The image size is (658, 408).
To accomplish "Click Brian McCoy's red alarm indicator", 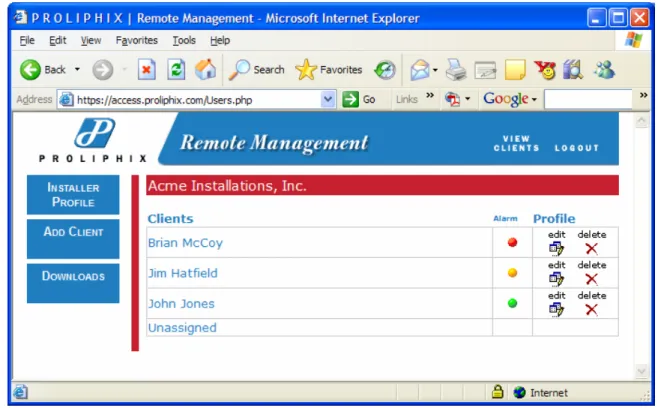I will [512, 242].
